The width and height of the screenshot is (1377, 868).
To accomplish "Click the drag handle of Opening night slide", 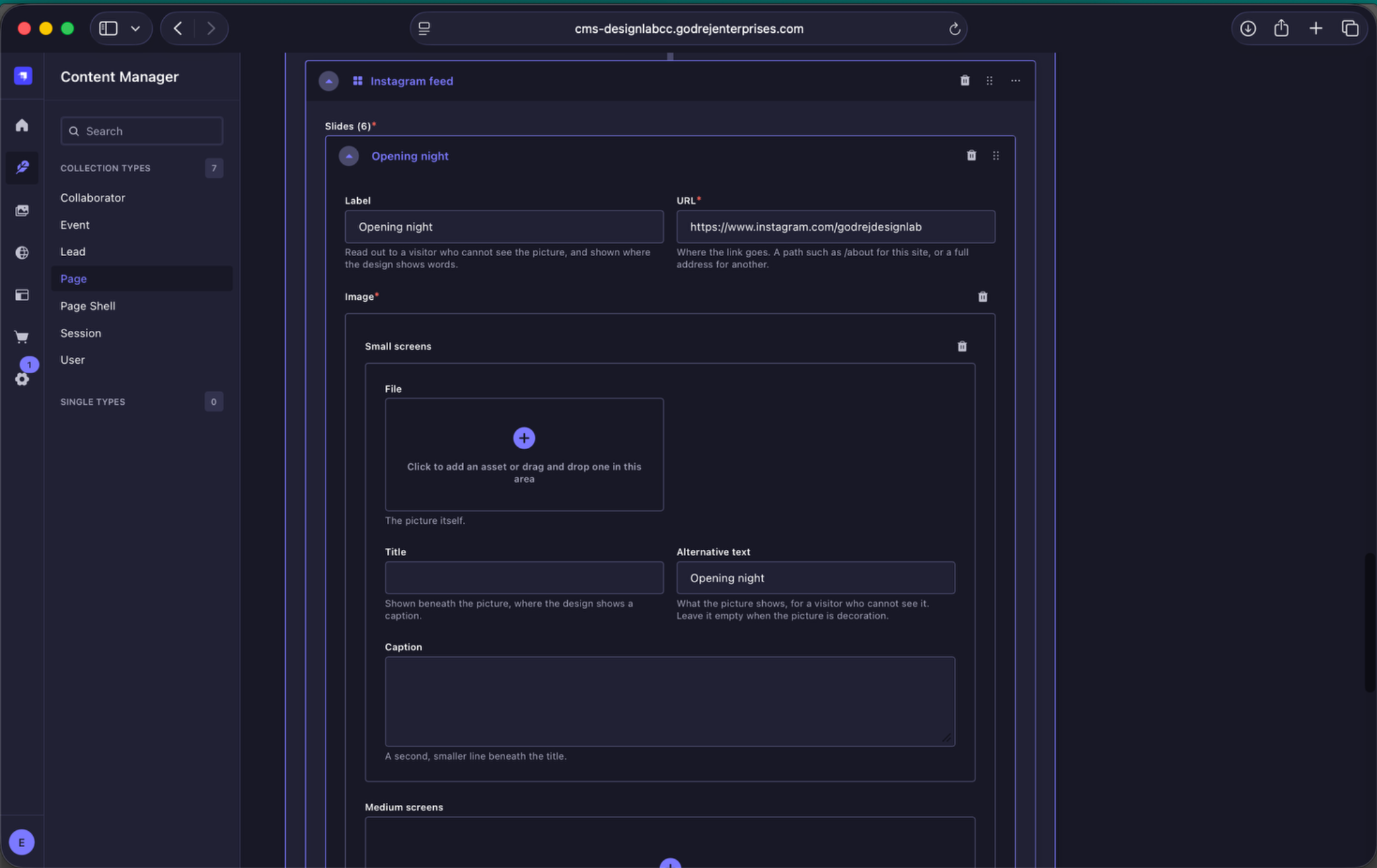I will coord(996,155).
